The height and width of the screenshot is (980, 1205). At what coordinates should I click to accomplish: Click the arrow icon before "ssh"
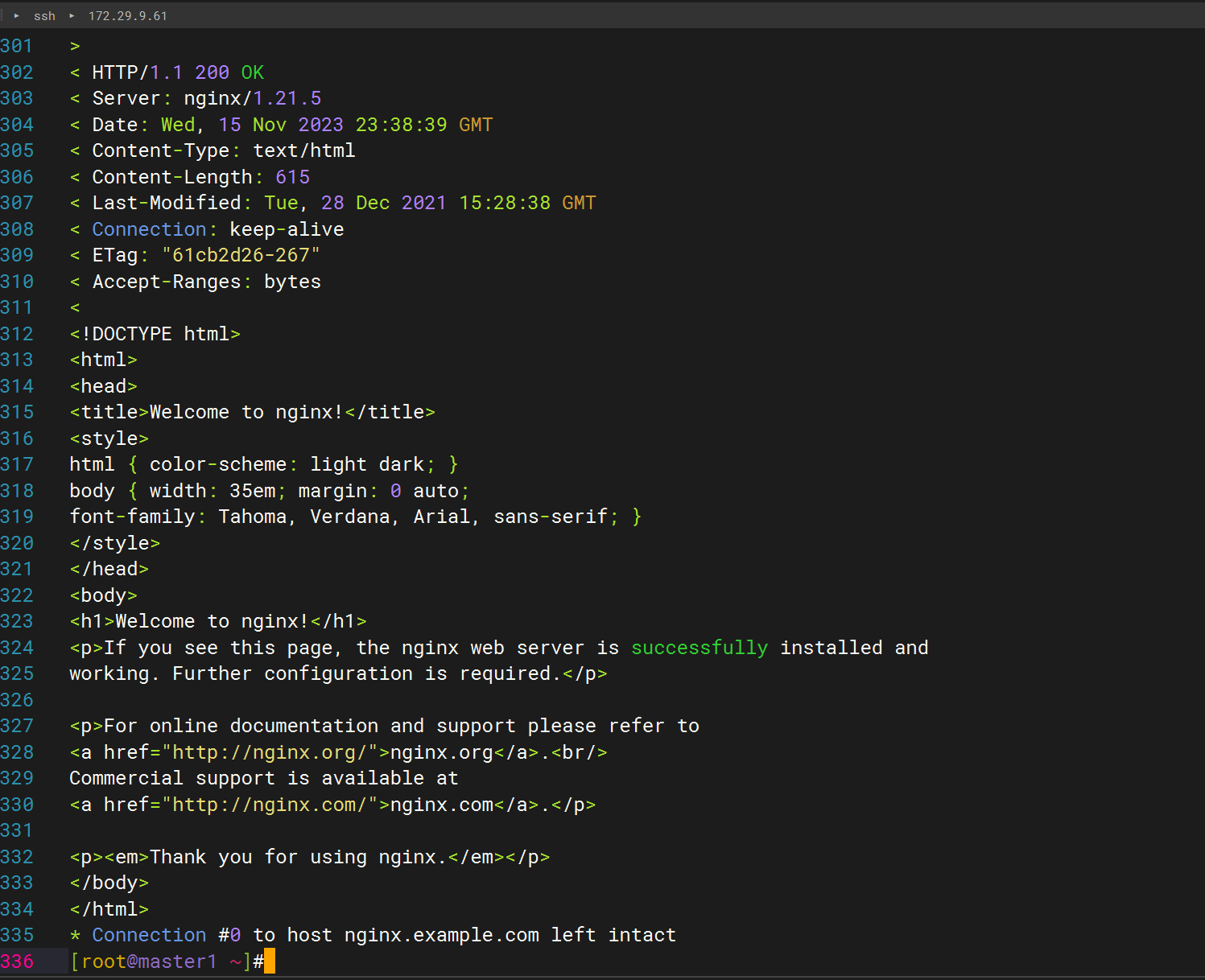point(16,16)
